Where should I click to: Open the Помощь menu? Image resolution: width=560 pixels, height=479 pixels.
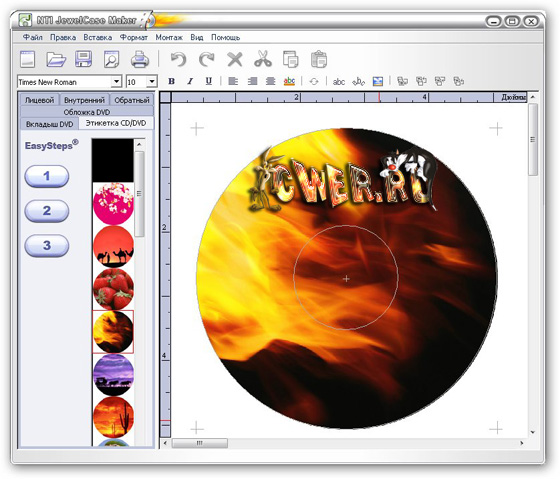tap(225, 37)
